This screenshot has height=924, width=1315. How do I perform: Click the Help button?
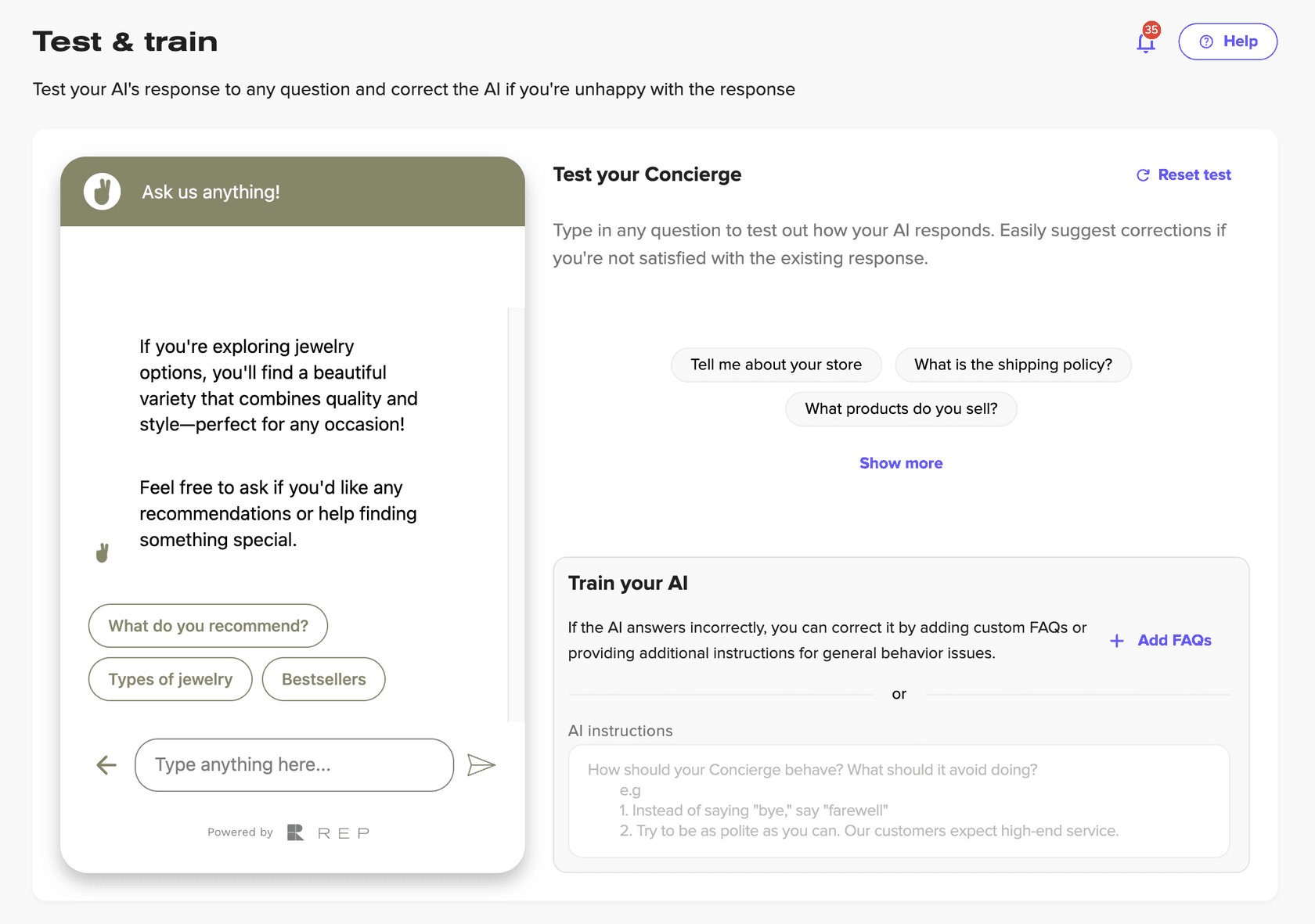tap(1227, 41)
